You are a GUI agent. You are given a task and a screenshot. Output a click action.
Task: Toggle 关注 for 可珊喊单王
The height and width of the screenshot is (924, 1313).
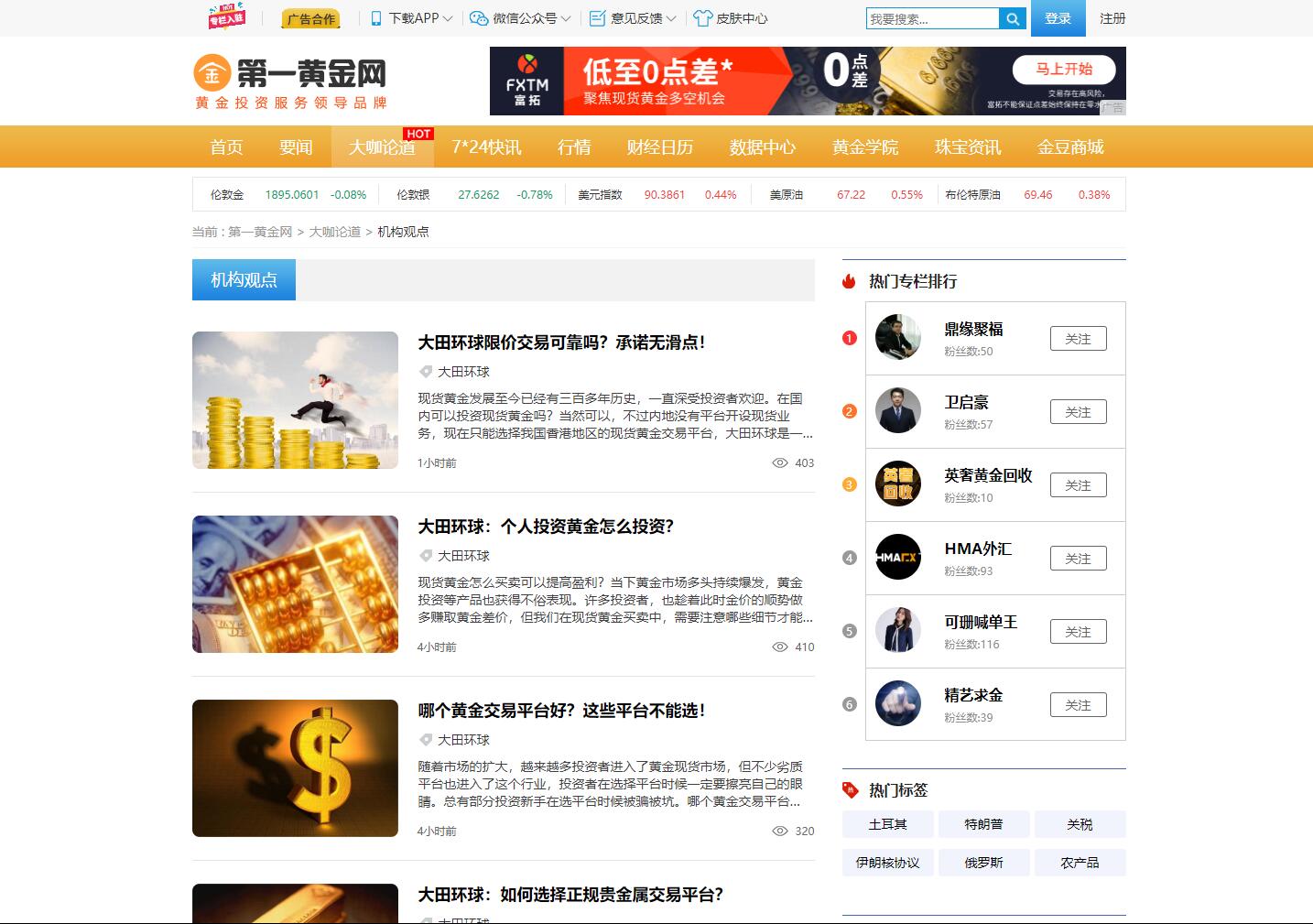click(x=1078, y=632)
